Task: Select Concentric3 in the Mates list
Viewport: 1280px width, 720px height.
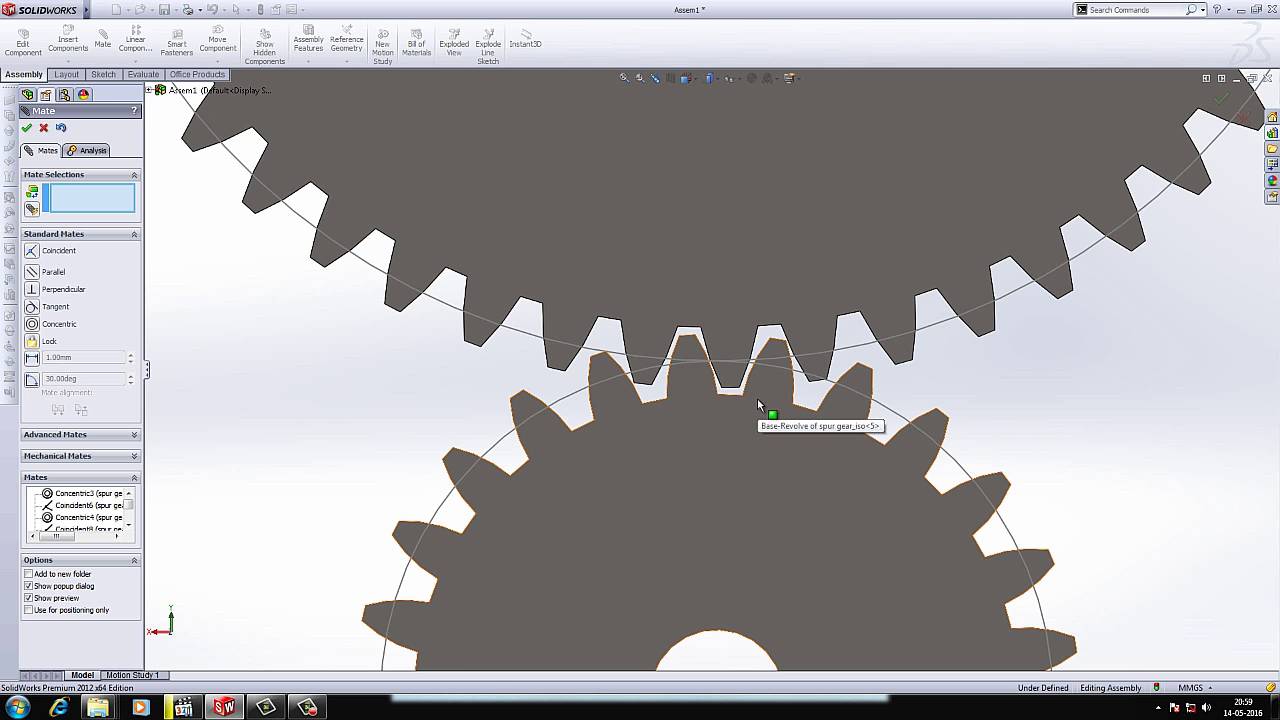Action: pyautogui.click(x=82, y=494)
